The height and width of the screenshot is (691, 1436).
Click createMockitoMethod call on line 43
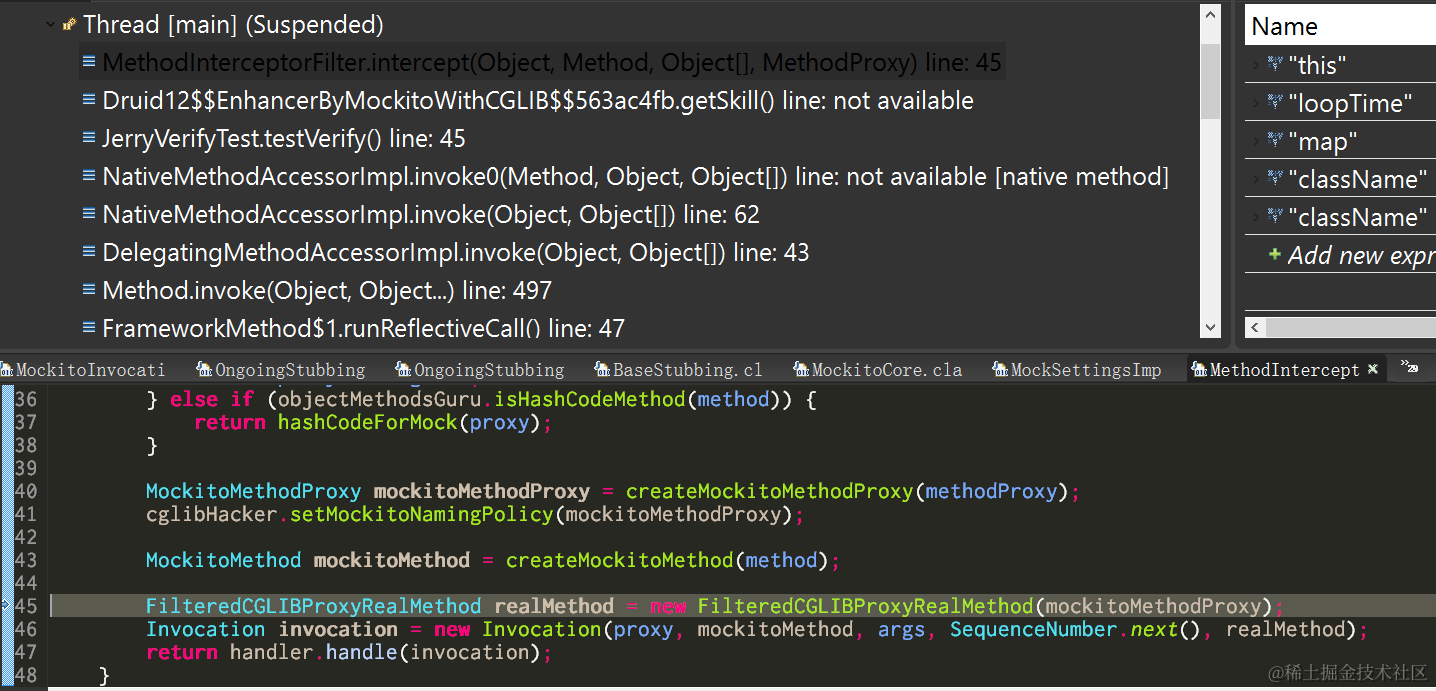click(x=620, y=560)
